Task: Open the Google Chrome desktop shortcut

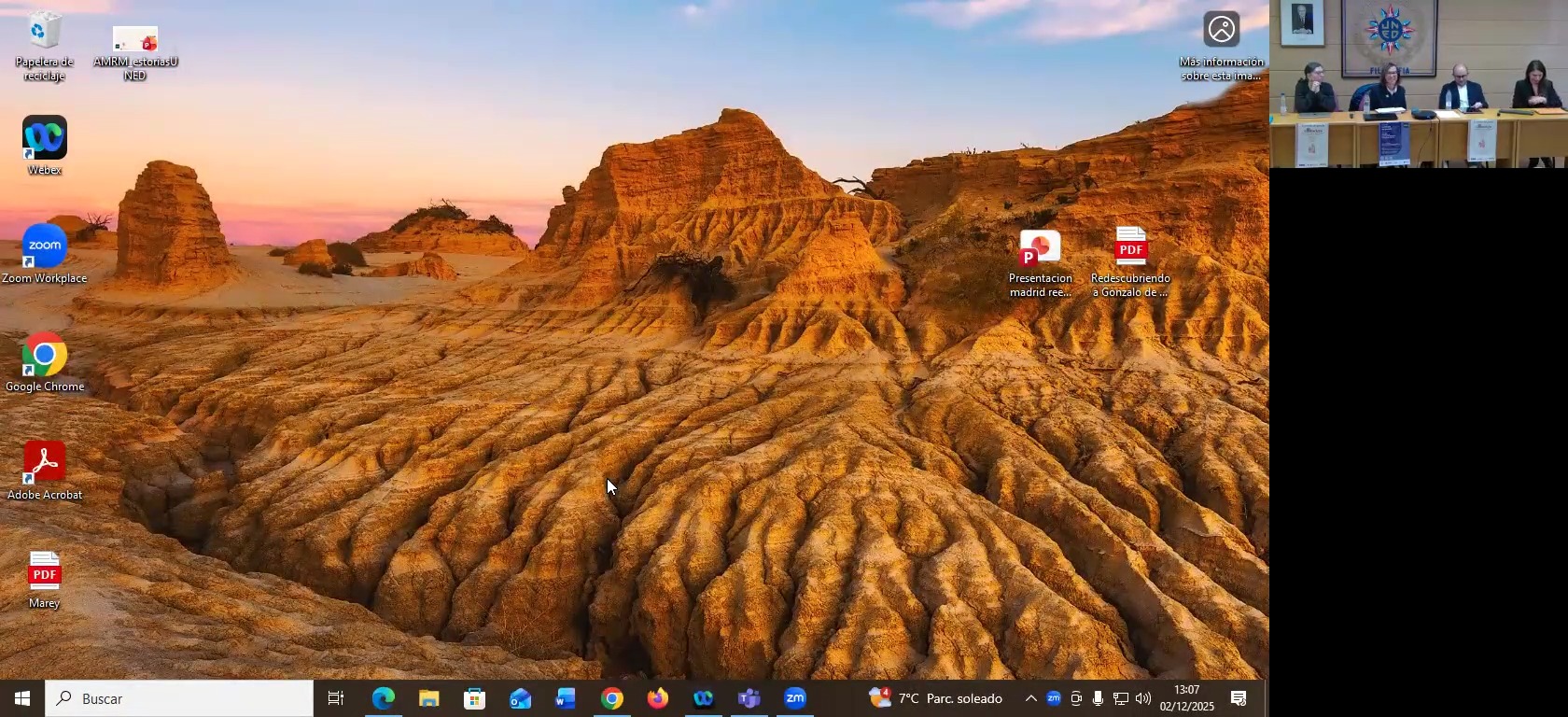Action: [44, 356]
